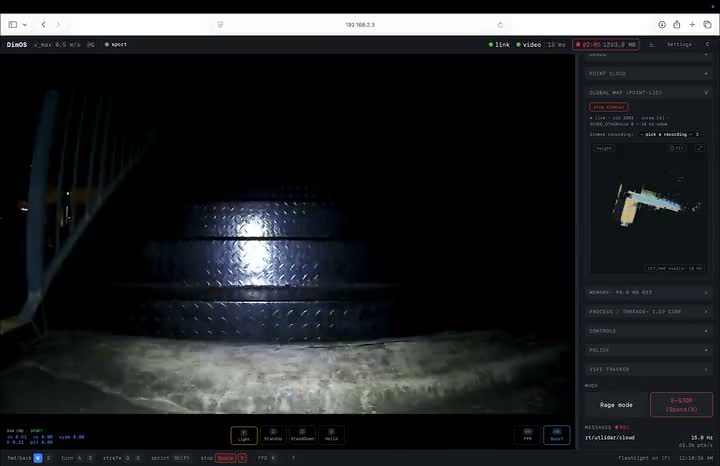Click the W forward key indicator
Viewport: 720px width, 466px height.
[38, 458]
